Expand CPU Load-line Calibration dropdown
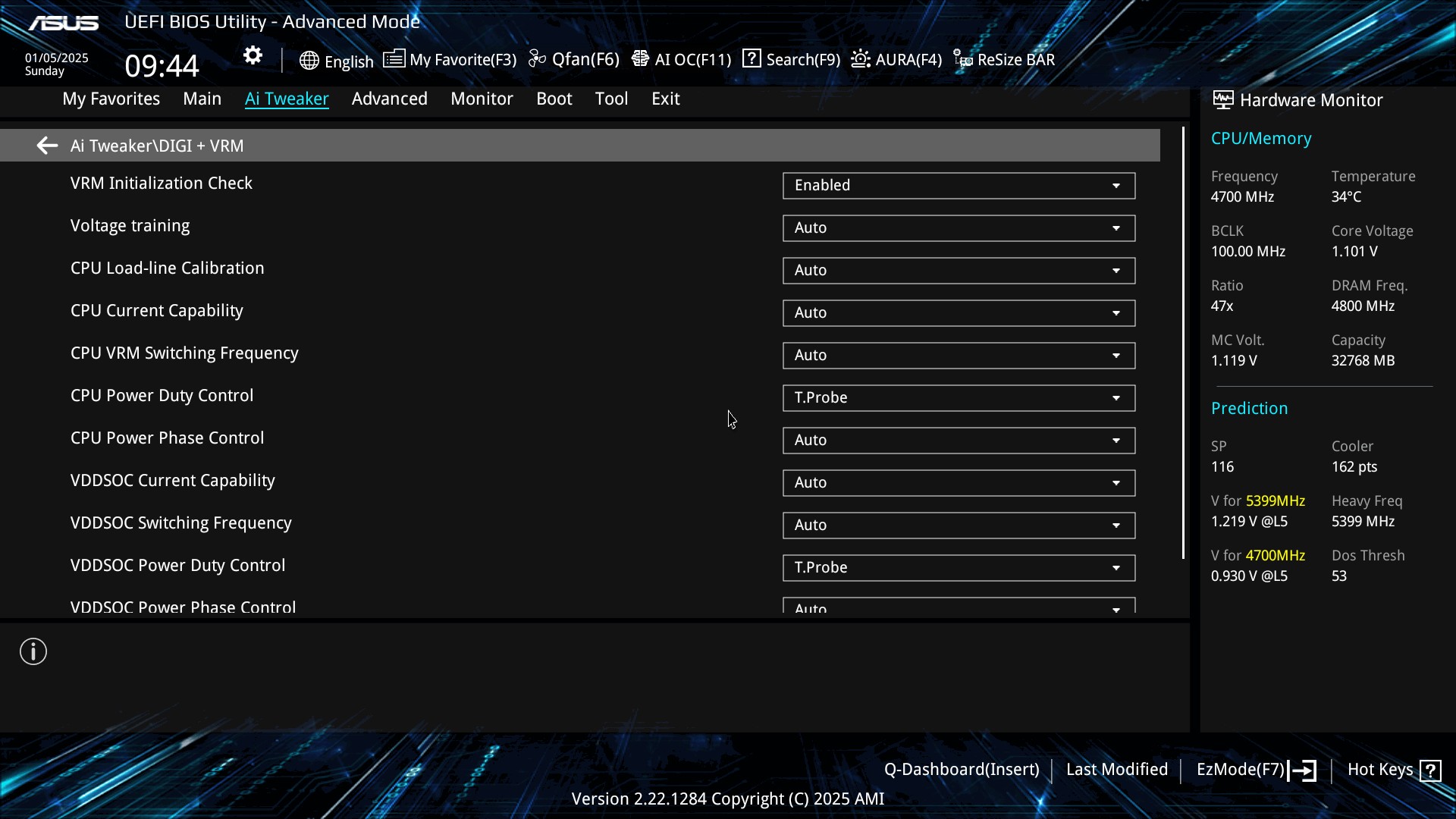The image size is (1456, 819). pyautogui.click(x=959, y=271)
